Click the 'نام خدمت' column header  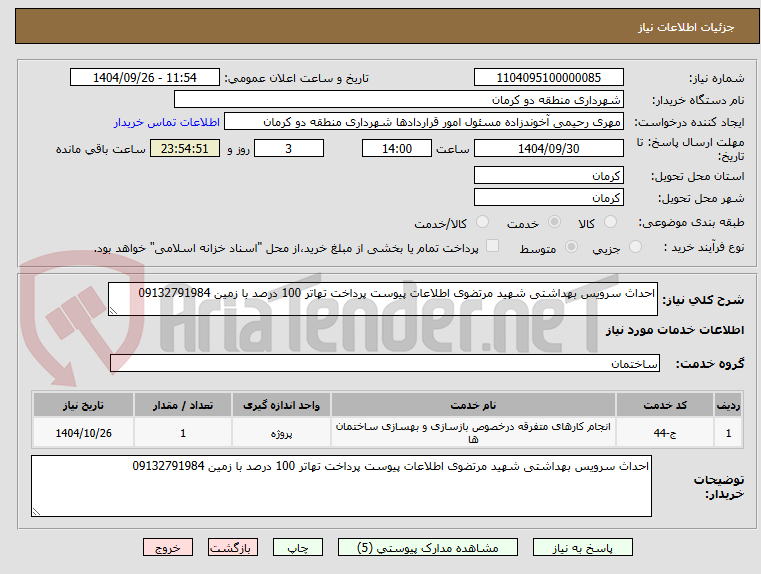[473, 405]
